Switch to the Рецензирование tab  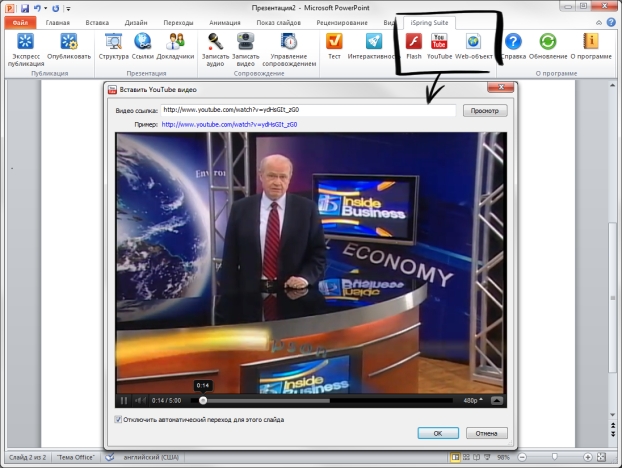342,23
